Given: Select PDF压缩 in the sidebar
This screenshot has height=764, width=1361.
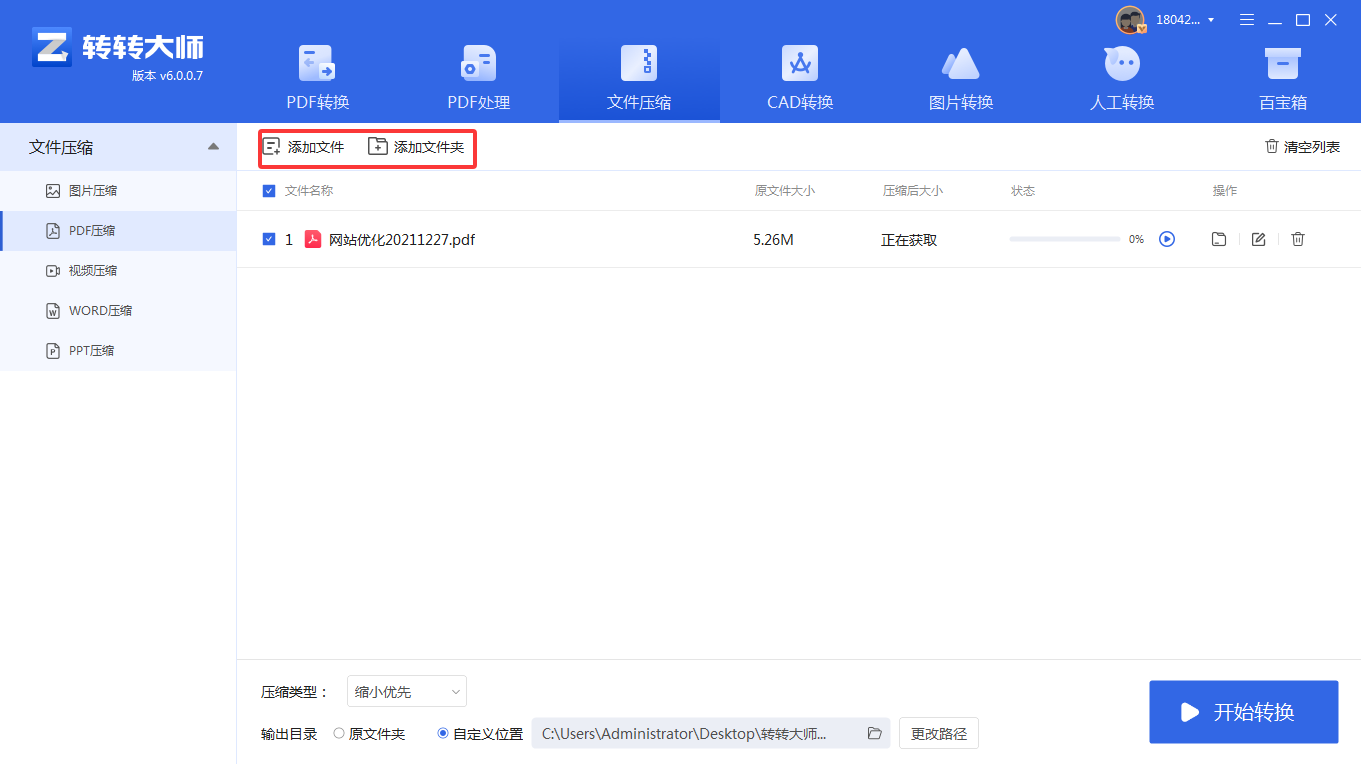Looking at the screenshot, I should [118, 230].
